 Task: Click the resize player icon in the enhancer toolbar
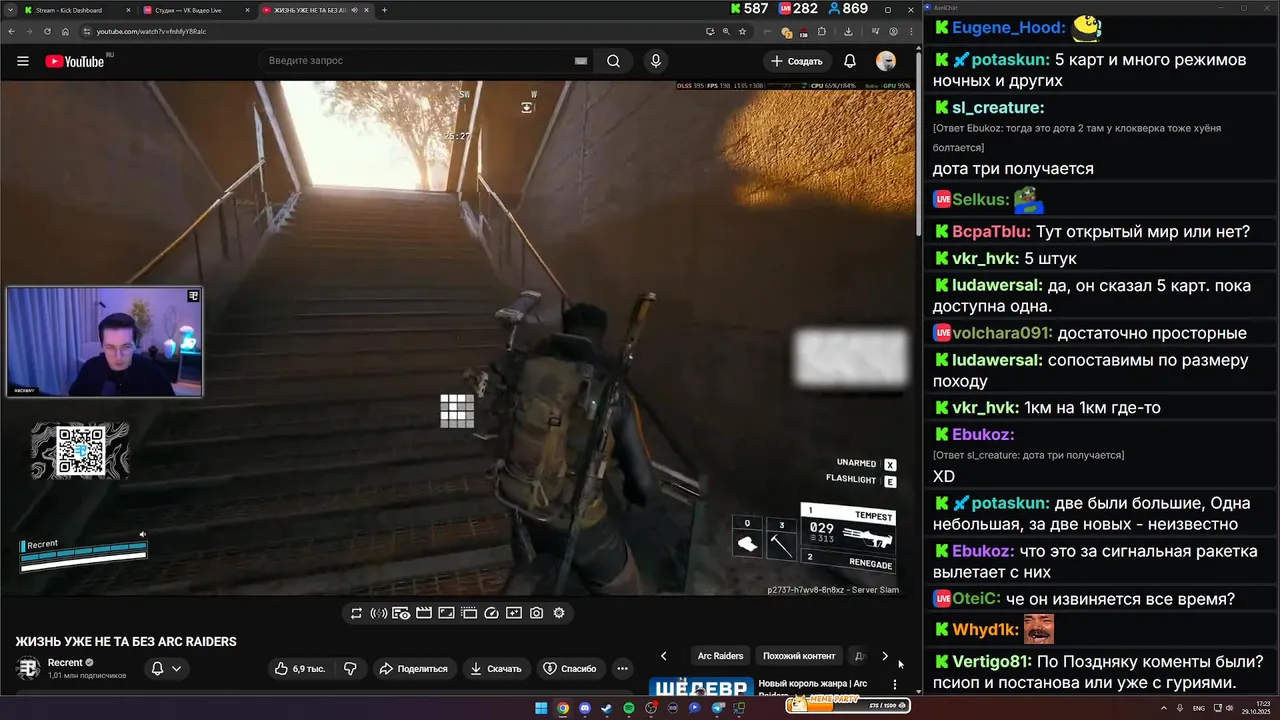(x=446, y=613)
